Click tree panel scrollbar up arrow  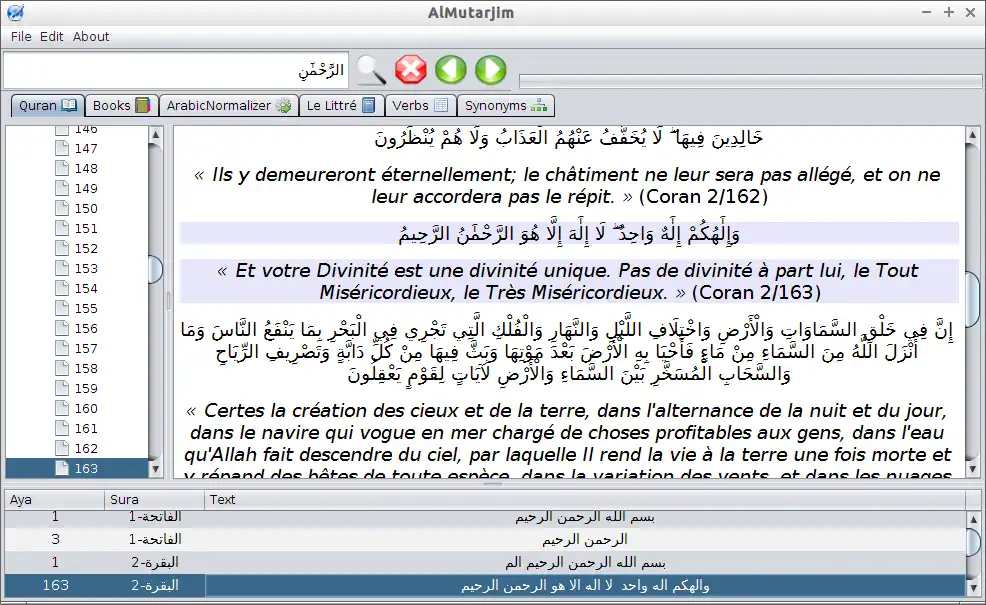pyautogui.click(x=155, y=134)
